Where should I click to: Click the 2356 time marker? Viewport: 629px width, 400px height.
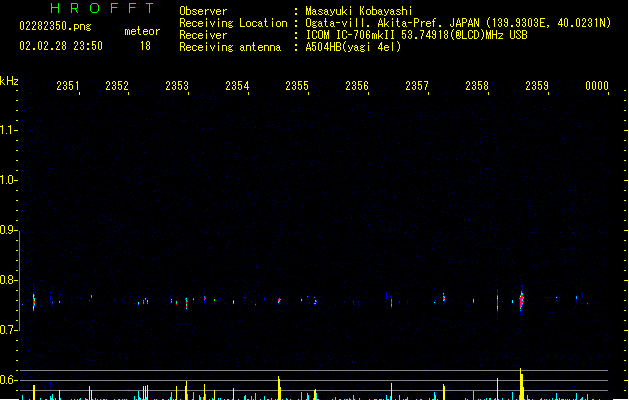click(x=357, y=86)
